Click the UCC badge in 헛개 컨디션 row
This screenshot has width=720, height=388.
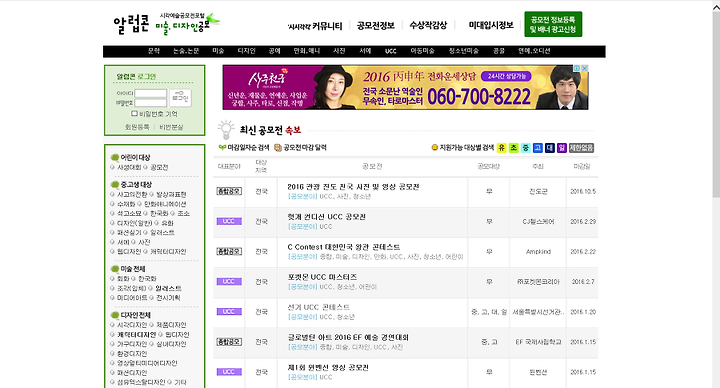coord(229,221)
